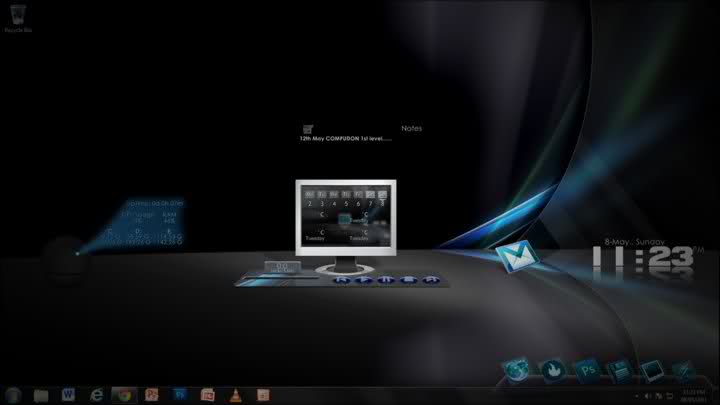
Task: Open the last pinned taskbar app icon
Action: tap(263, 395)
